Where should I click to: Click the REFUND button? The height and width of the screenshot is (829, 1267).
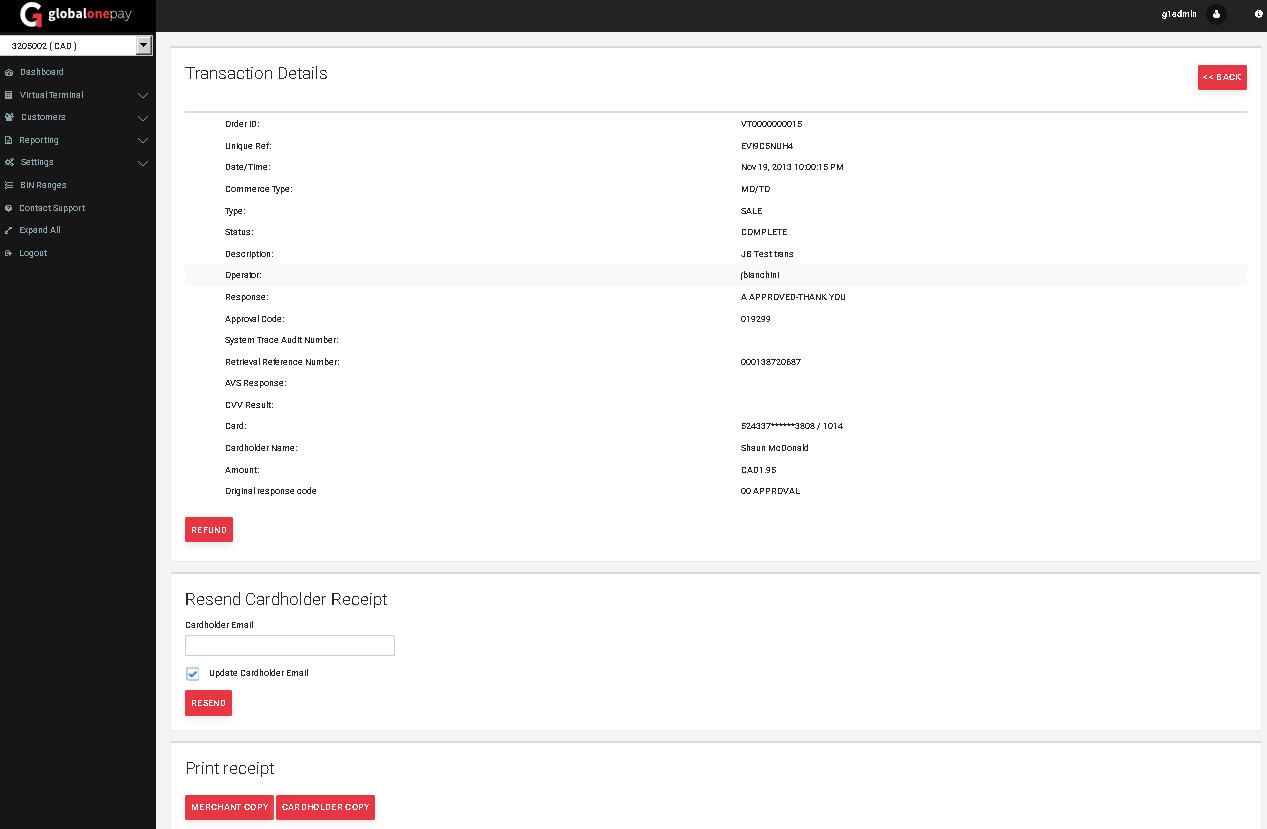coord(209,530)
